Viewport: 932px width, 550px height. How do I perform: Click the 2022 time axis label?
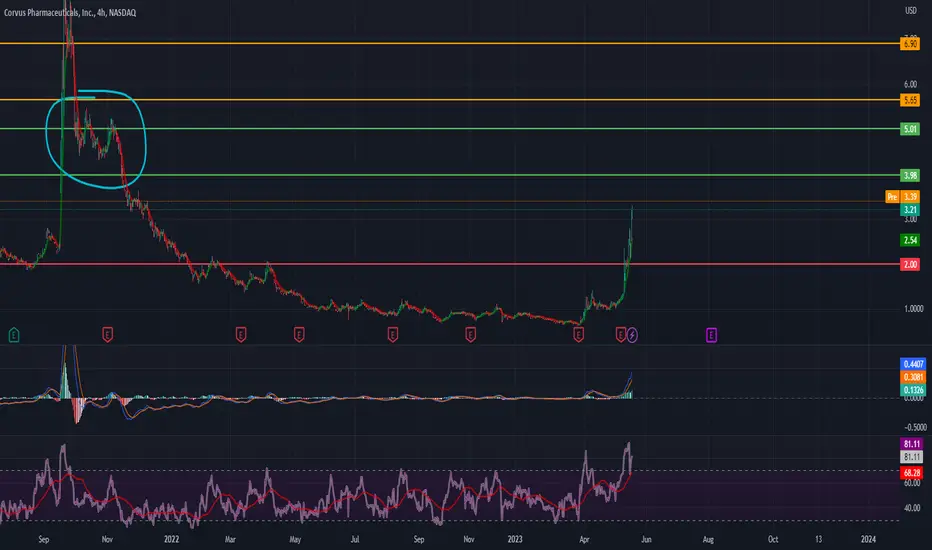tap(171, 539)
